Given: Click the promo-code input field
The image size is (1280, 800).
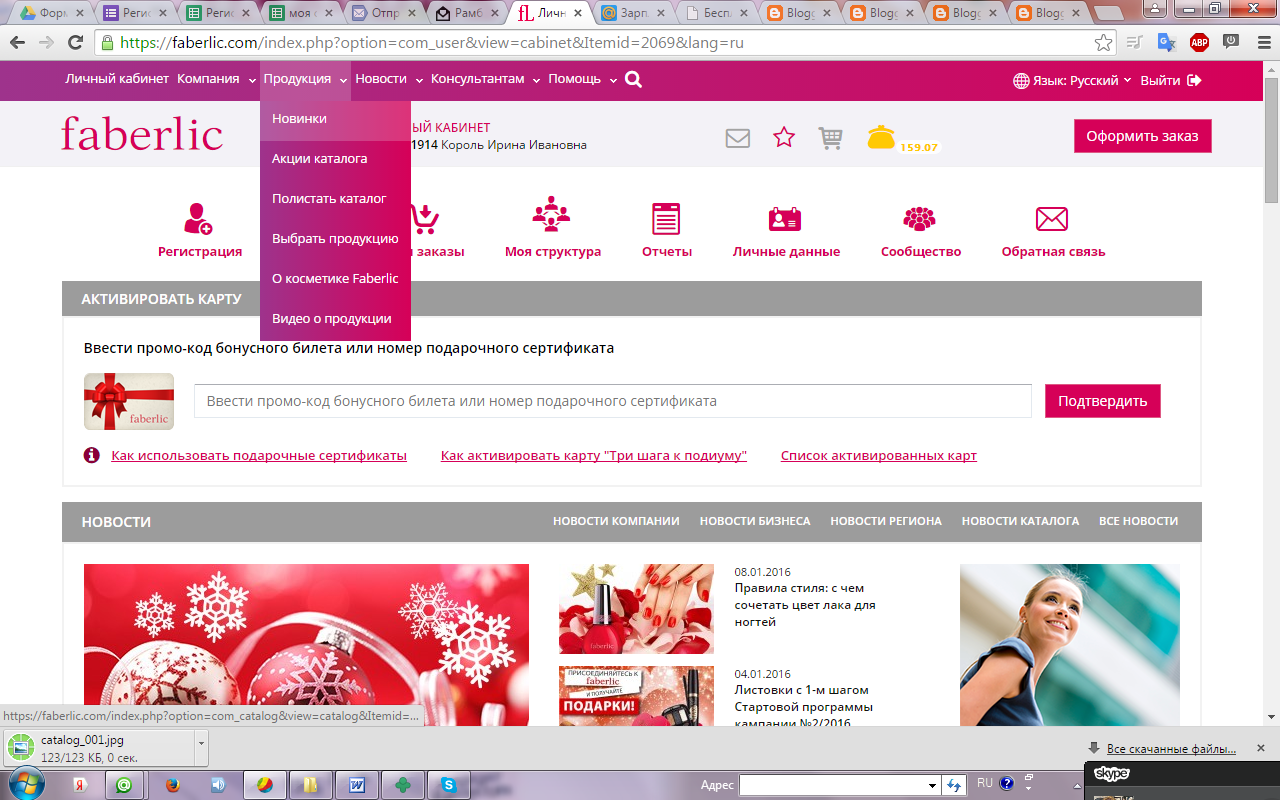Looking at the screenshot, I should click(x=612, y=401).
